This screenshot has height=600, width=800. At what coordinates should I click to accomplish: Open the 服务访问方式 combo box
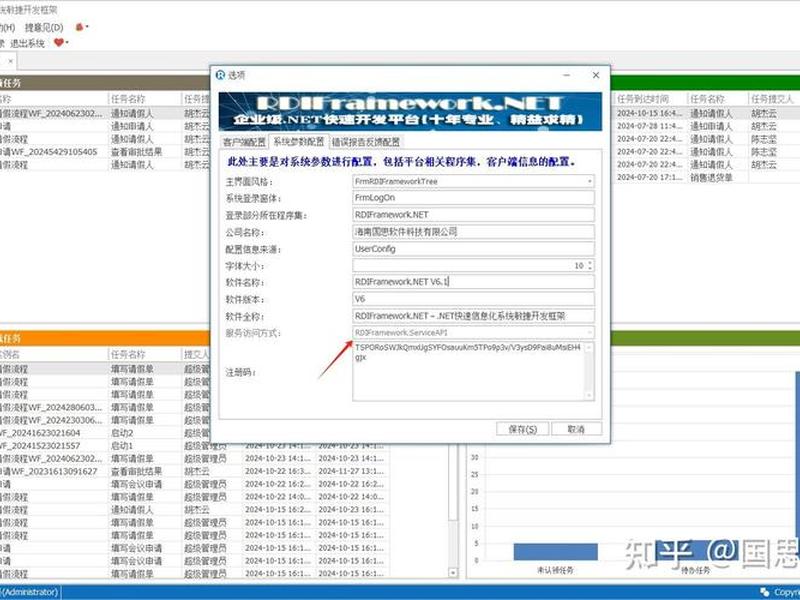point(473,333)
